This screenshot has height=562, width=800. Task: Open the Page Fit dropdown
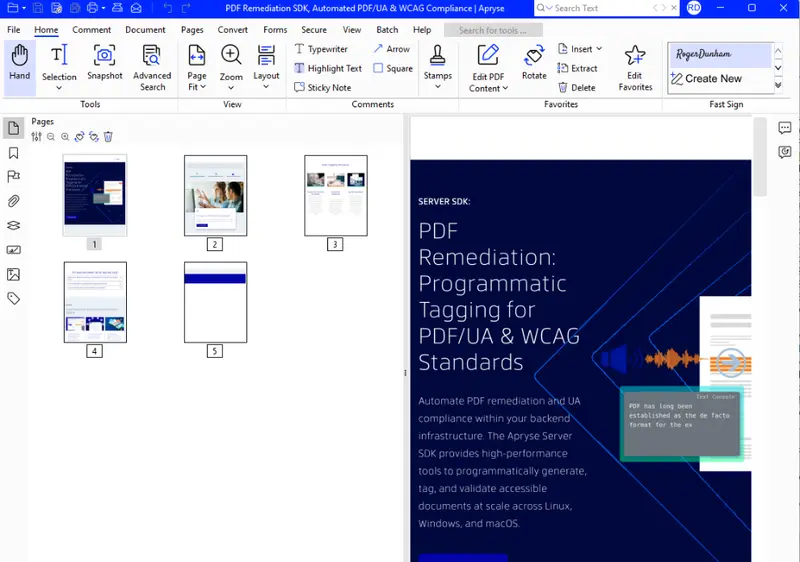coord(203,87)
